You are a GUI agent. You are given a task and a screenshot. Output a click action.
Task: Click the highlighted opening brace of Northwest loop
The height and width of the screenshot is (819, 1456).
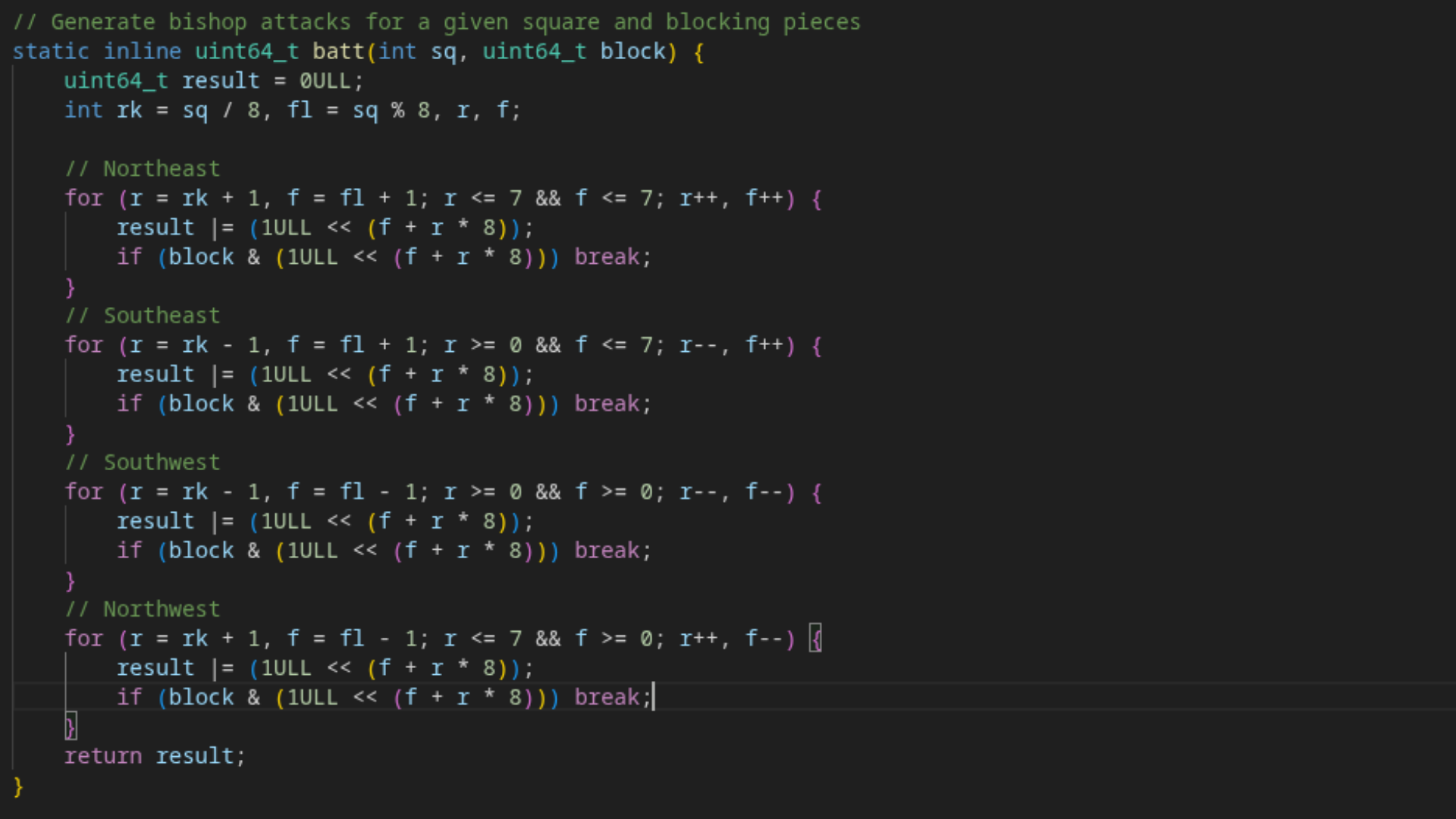click(816, 639)
